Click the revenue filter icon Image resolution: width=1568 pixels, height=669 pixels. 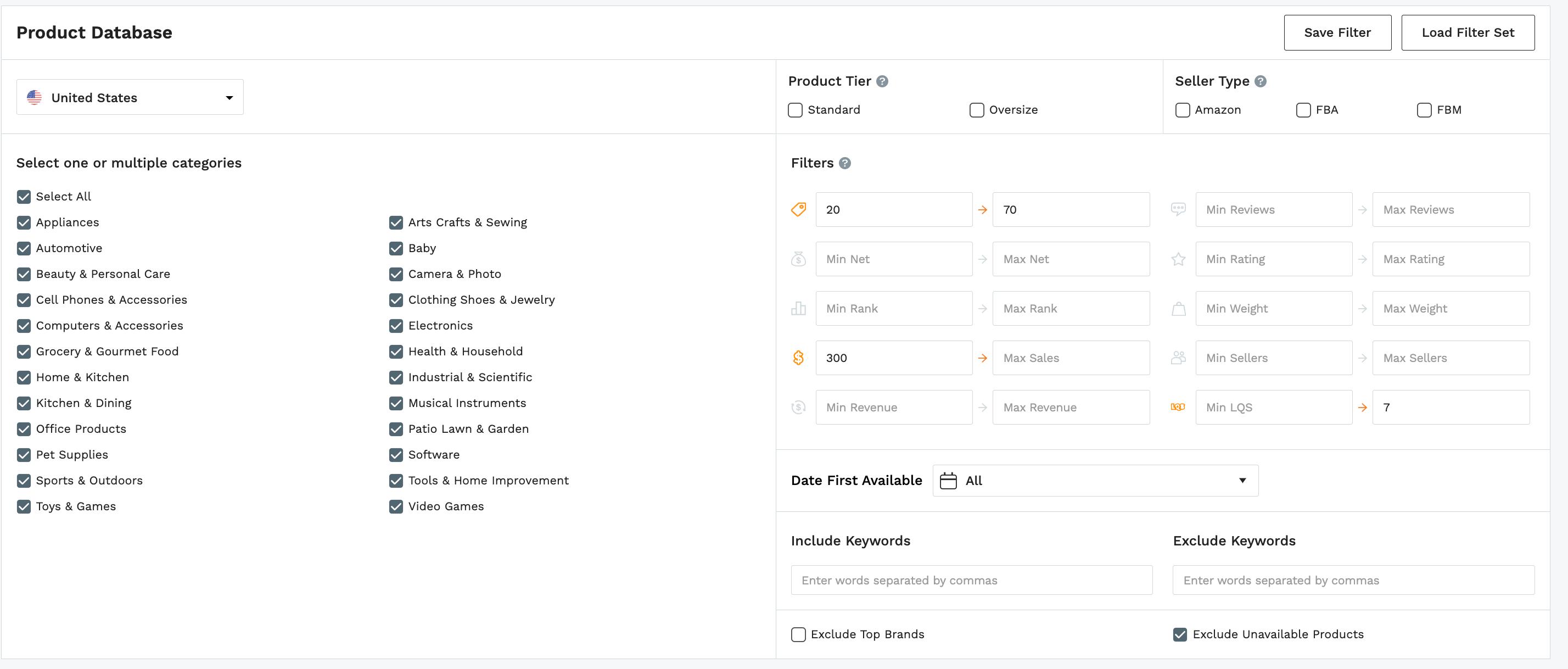pyautogui.click(x=799, y=407)
